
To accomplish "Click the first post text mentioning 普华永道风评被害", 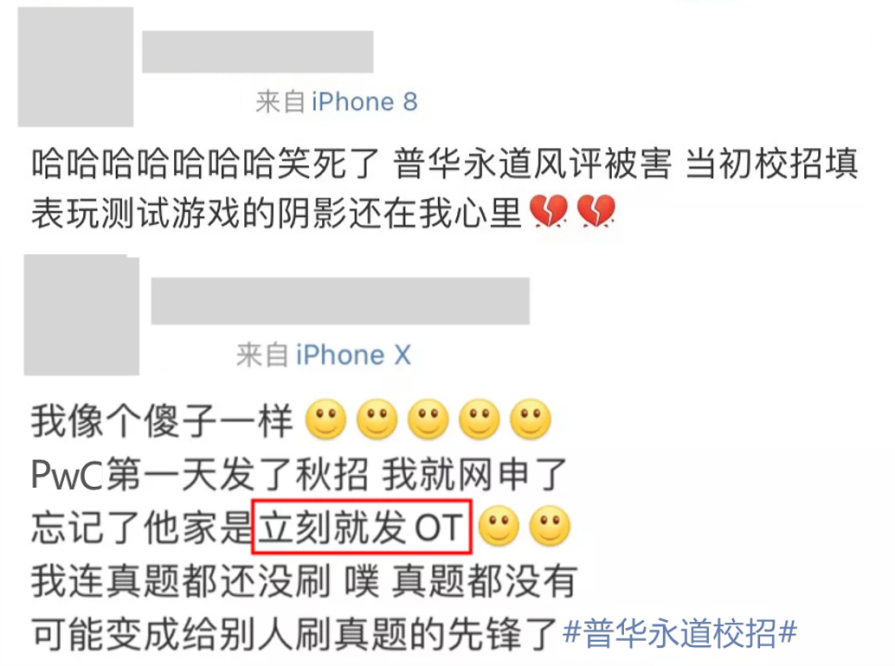I will pyautogui.click(x=445, y=188).
